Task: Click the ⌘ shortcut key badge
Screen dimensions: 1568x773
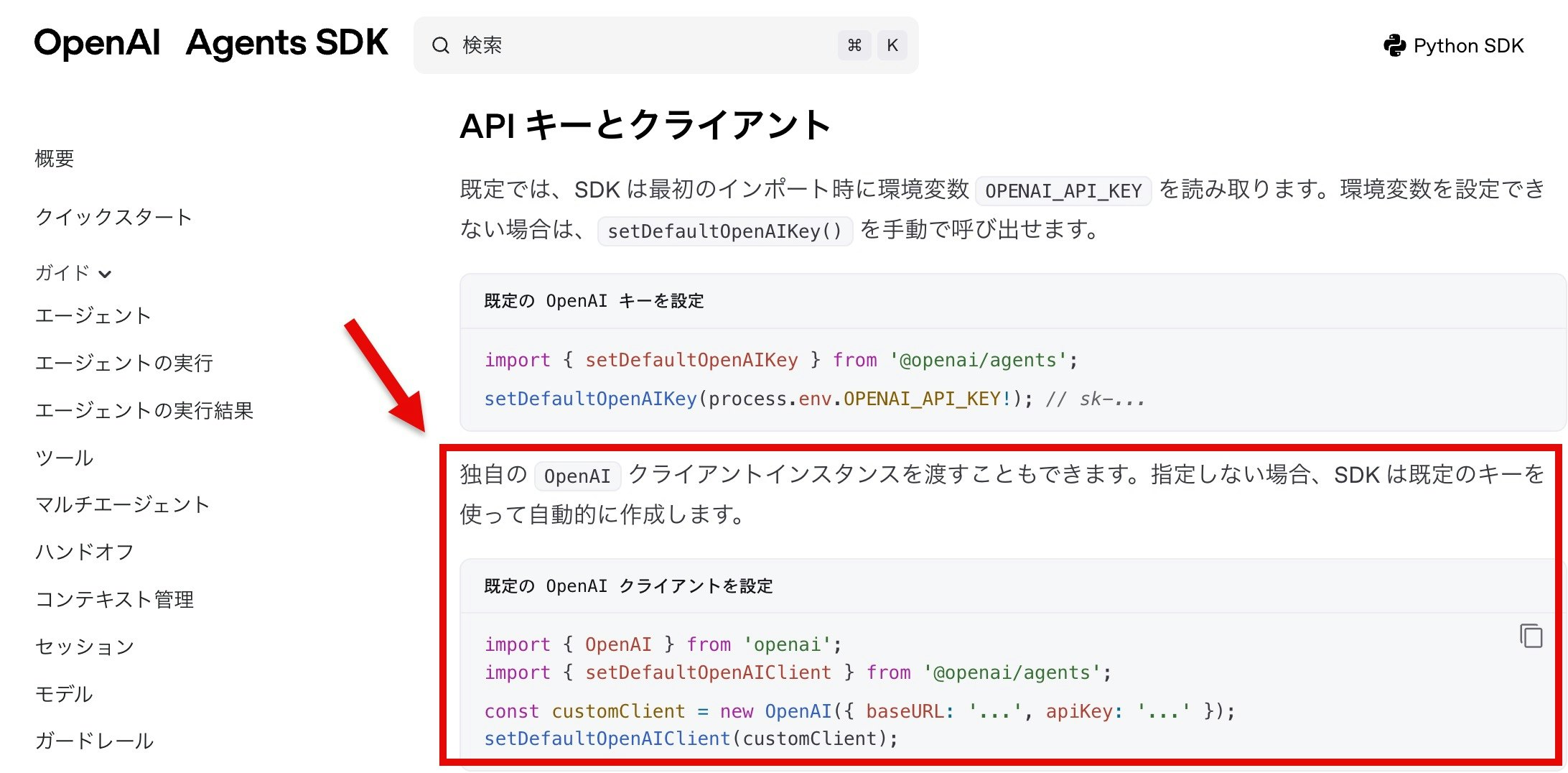Action: pyautogui.click(x=854, y=45)
